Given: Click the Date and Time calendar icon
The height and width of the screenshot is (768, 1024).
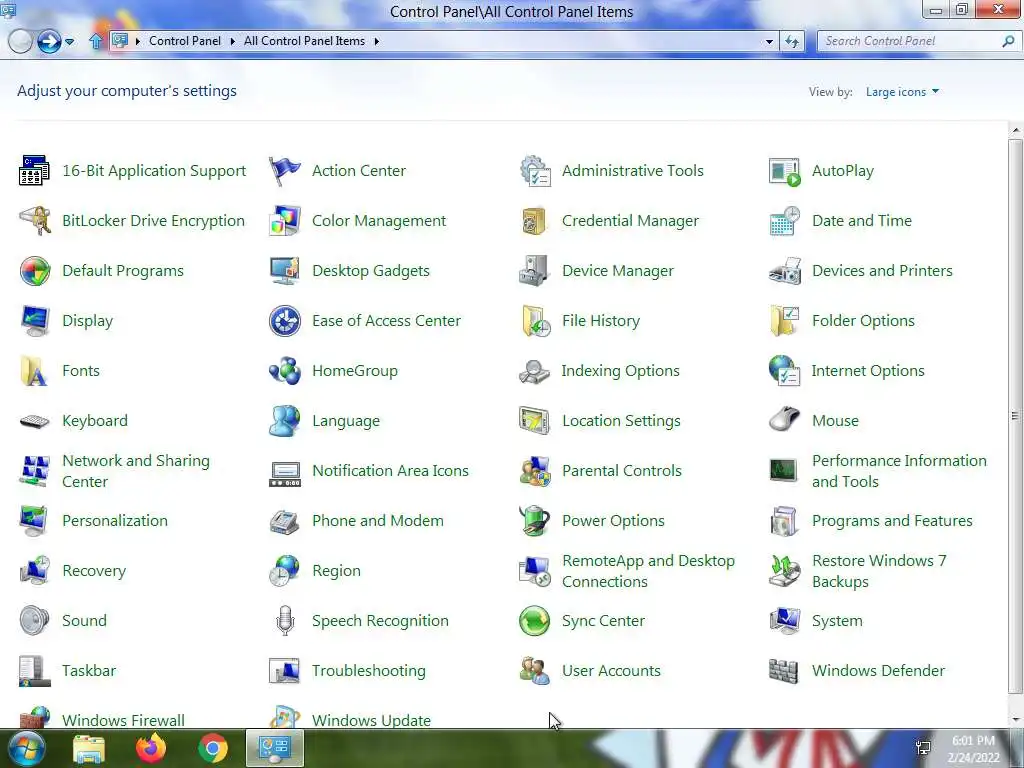Looking at the screenshot, I should [784, 221].
